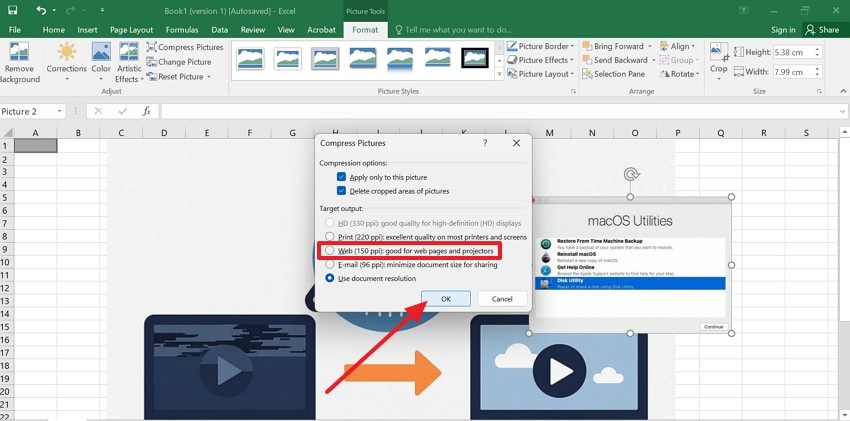
Task: Toggle Apply only to this picture checkbox
Action: (341, 177)
